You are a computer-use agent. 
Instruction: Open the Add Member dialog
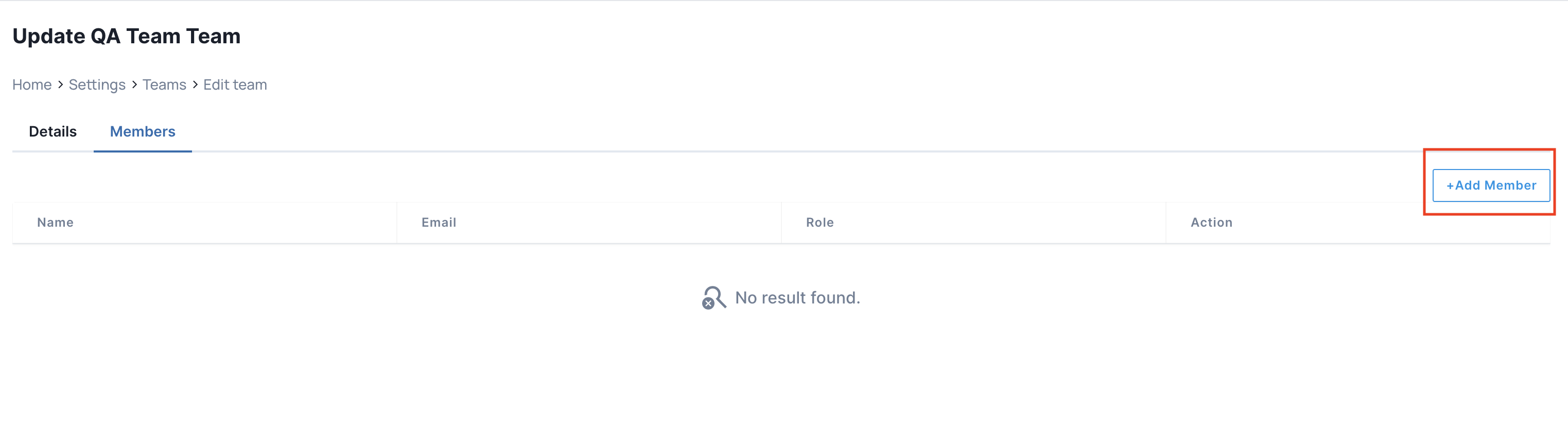[1491, 185]
